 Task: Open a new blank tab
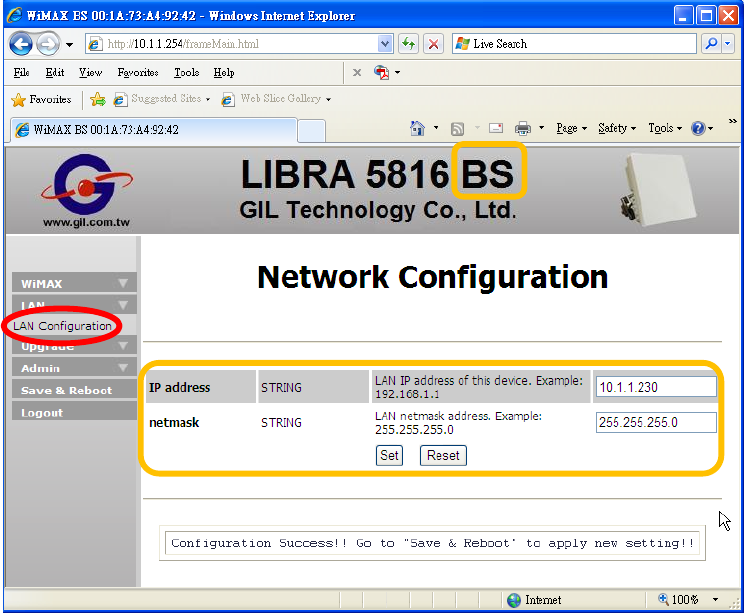point(312,131)
